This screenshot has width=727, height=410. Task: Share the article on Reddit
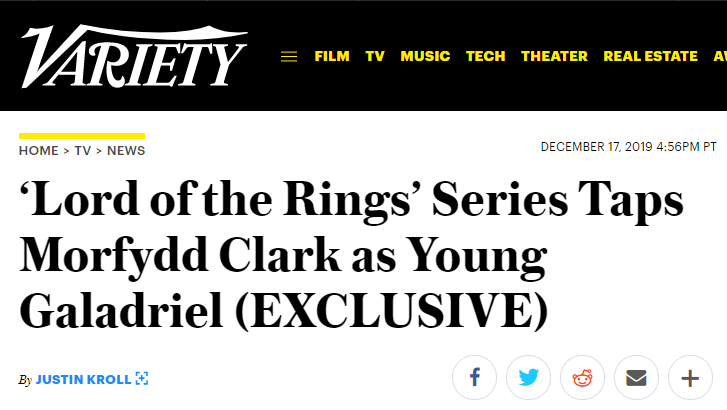pyautogui.click(x=582, y=378)
